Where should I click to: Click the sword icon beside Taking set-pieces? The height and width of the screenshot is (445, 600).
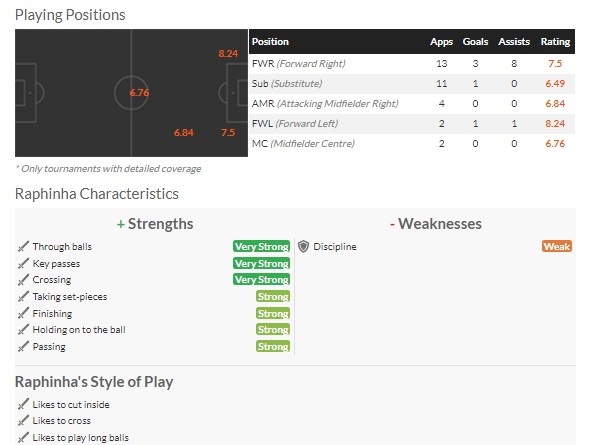[x=23, y=297]
